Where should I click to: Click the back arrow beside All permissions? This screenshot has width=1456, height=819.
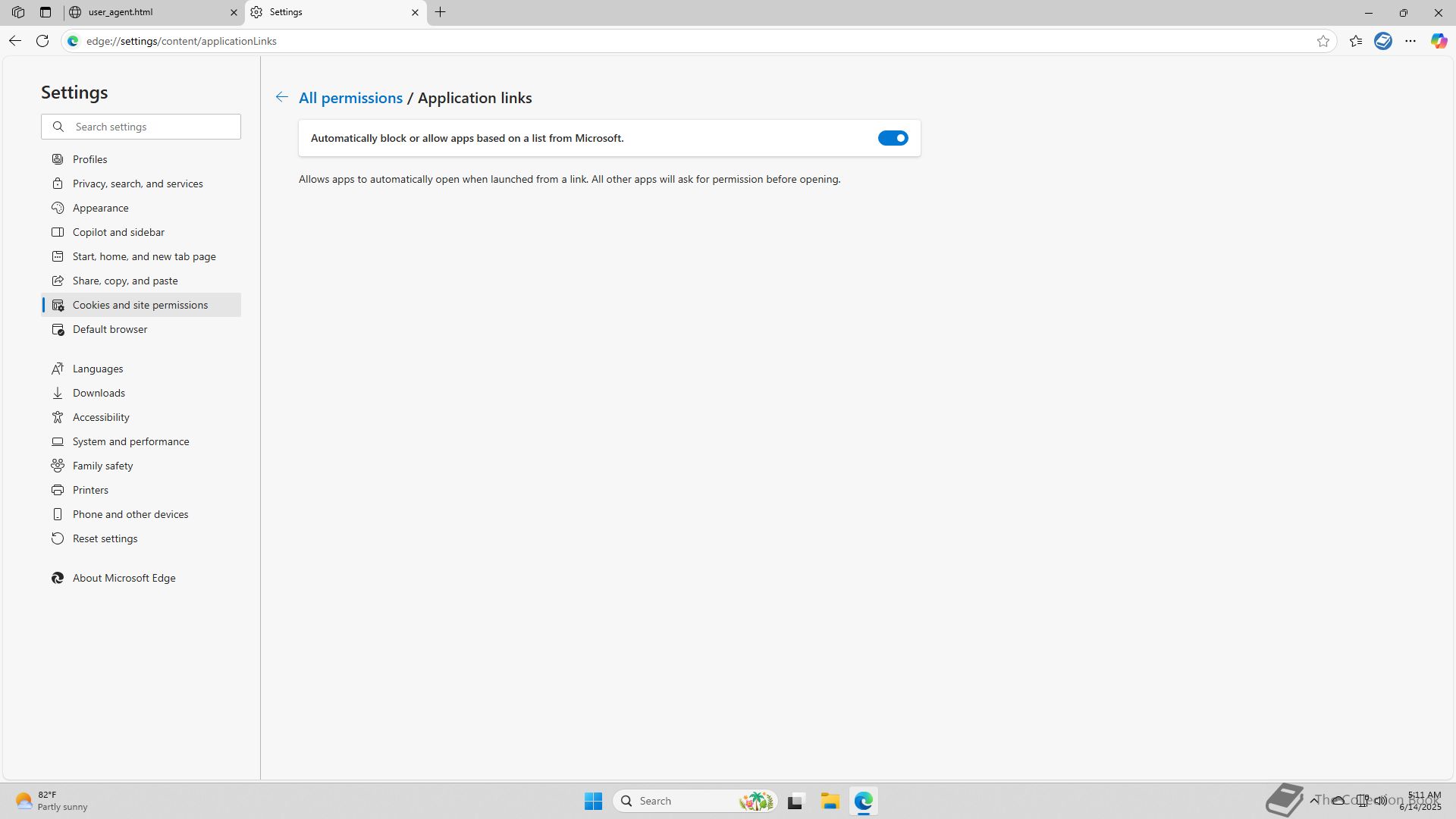[281, 97]
